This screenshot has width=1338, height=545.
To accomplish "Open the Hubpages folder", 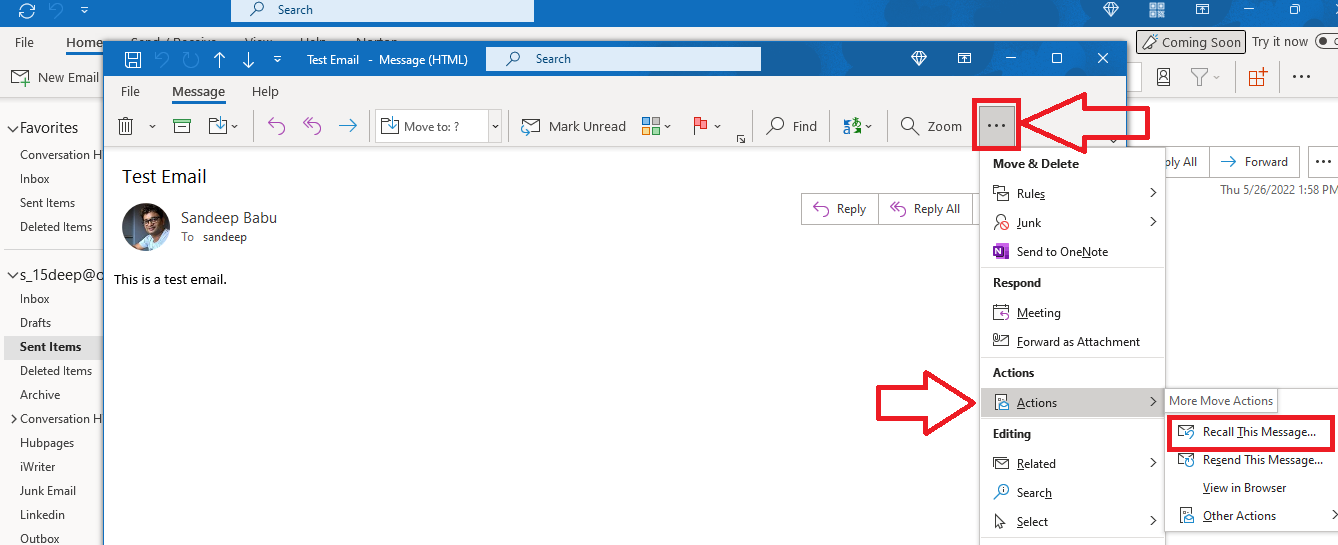I will point(47,443).
